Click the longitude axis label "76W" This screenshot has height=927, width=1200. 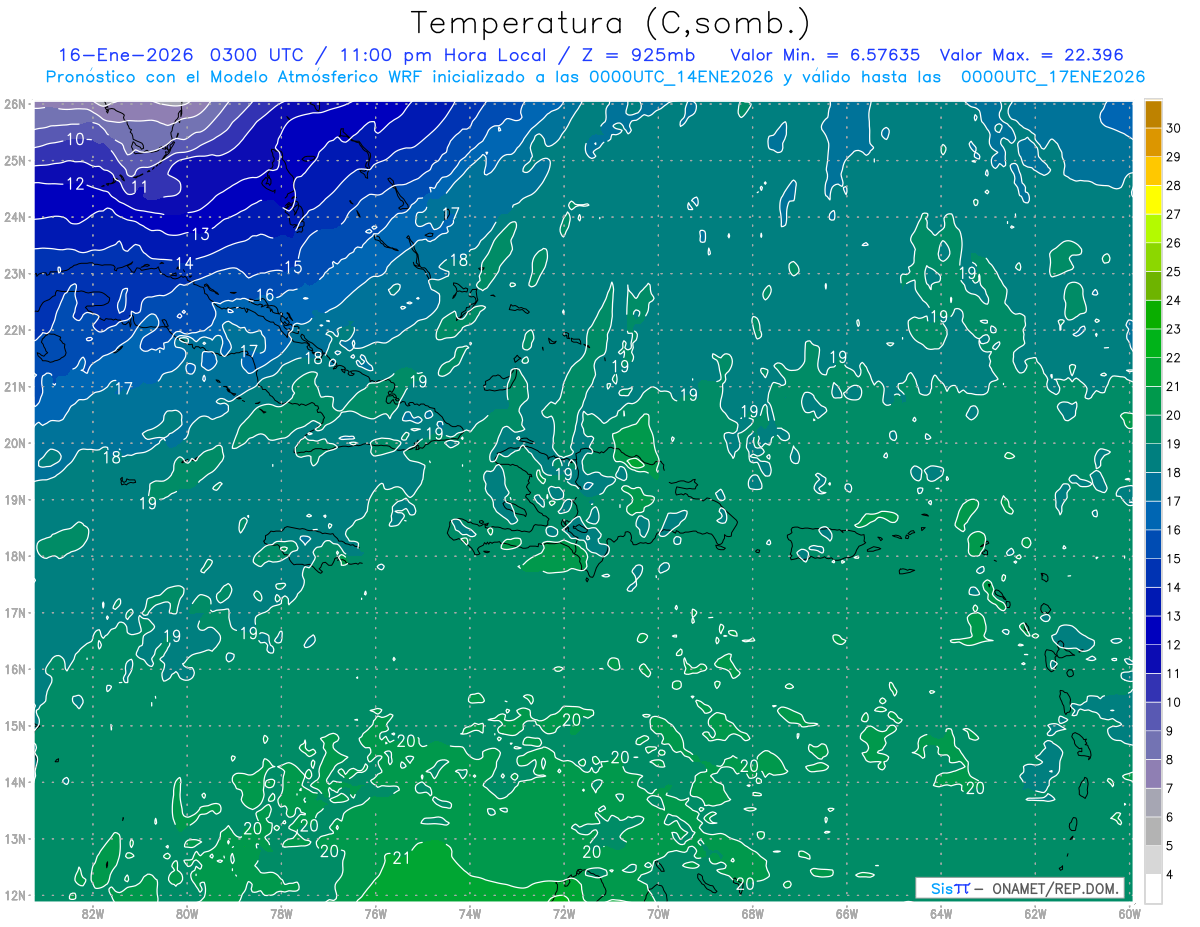click(x=376, y=914)
